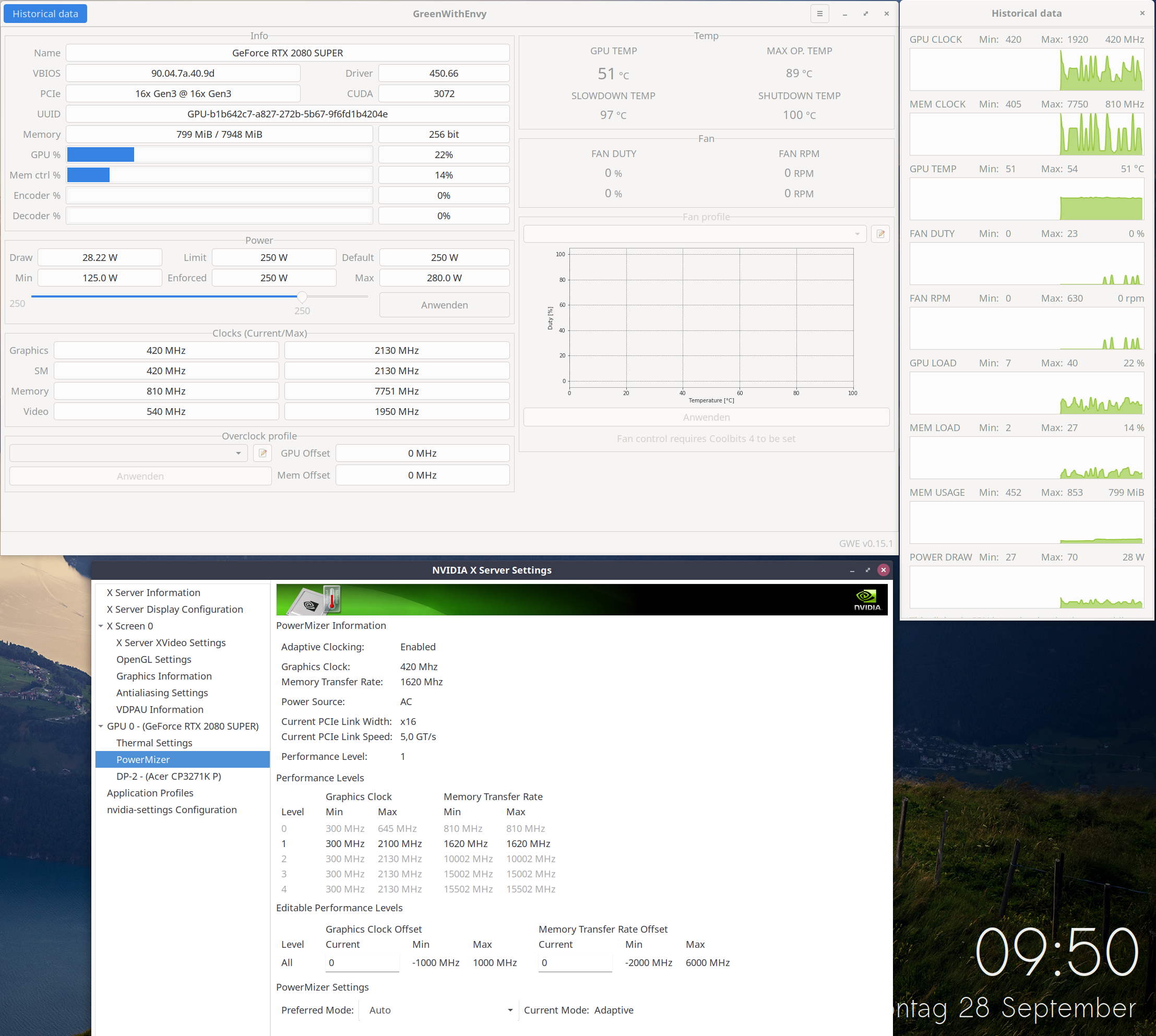The image size is (1156, 1036).
Task: Open the Application Profiles entry
Action: pos(150,793)
